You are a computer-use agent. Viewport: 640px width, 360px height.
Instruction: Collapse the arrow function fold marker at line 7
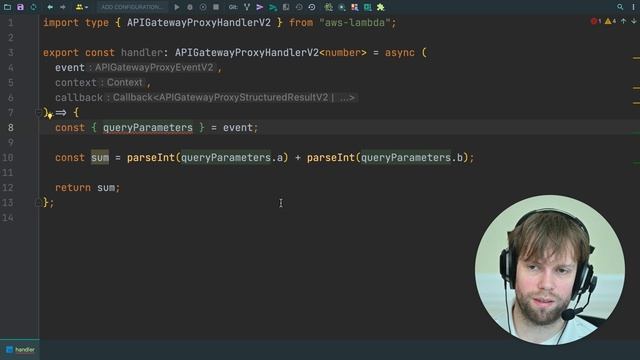(x=38, y=112)
